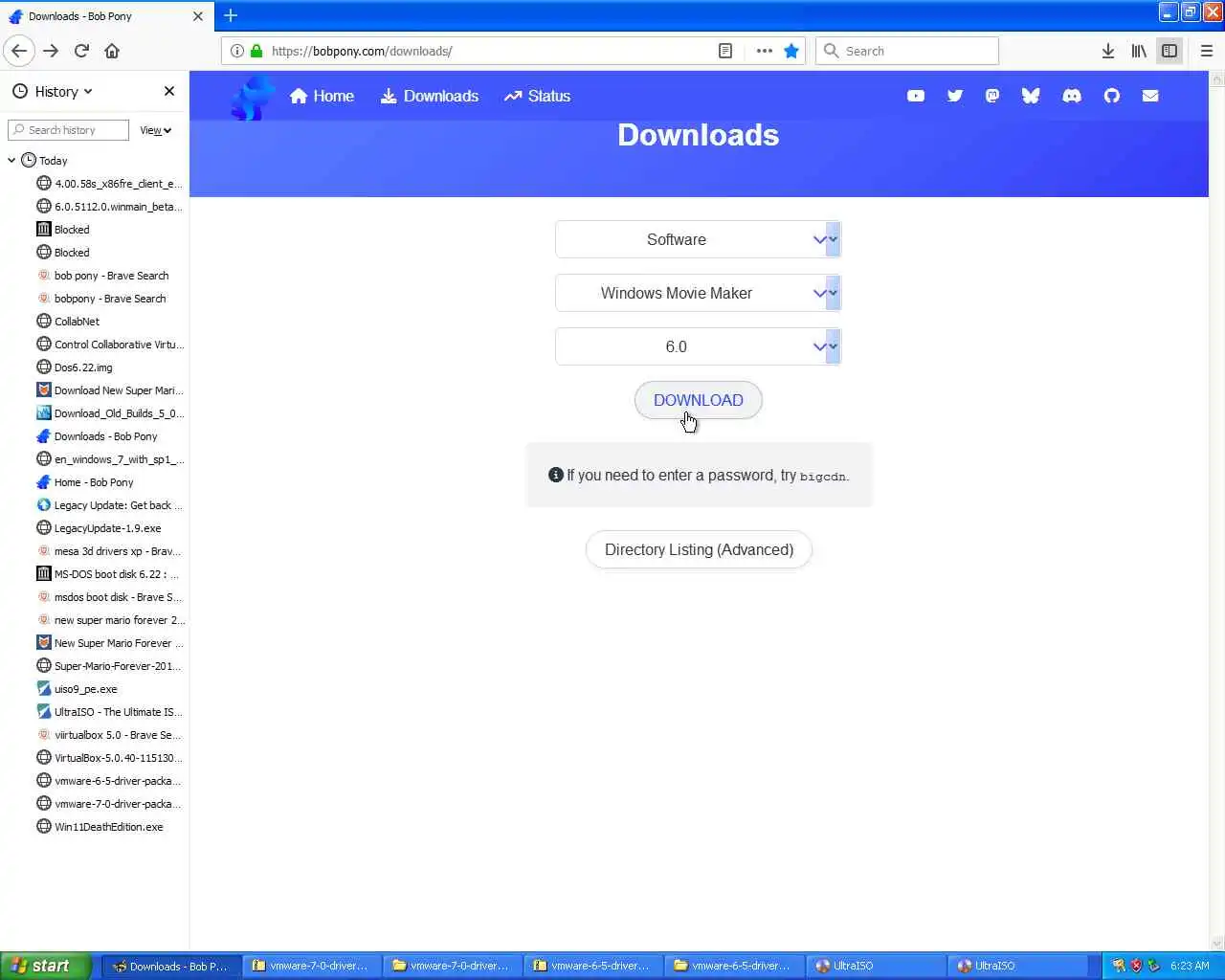Switch to first UltraISO taskbar window
Image resolution: width=1225 pixels, height=980 pixels.
click(x=876, y=966)
